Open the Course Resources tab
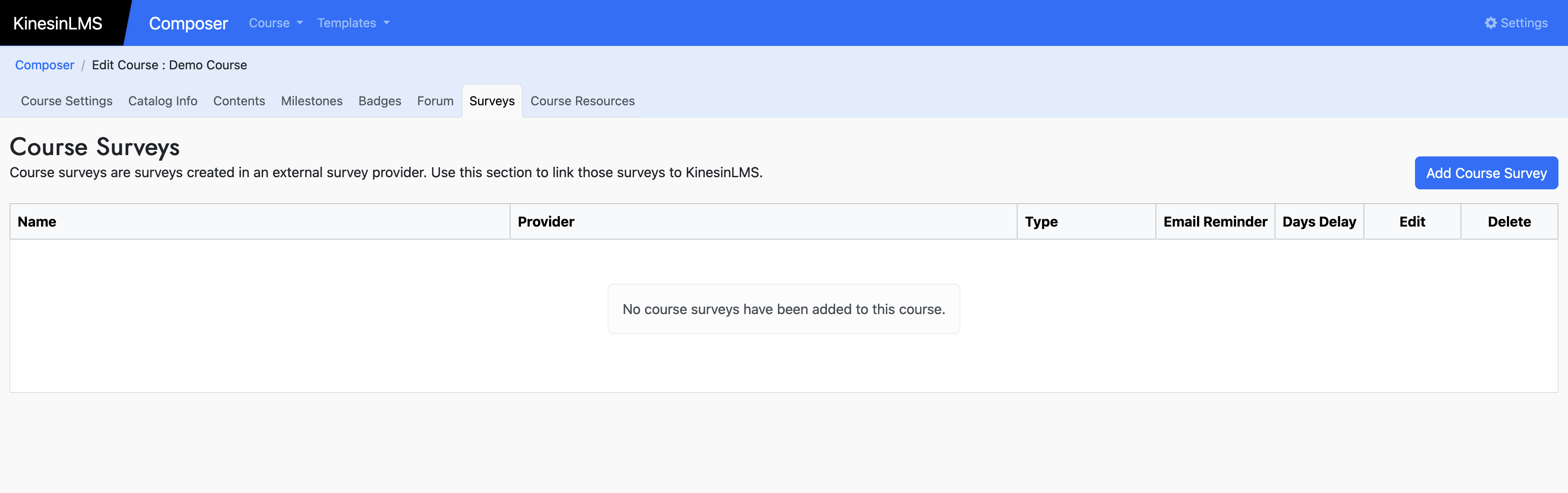1568x493 pixels. tap(582, 101)
